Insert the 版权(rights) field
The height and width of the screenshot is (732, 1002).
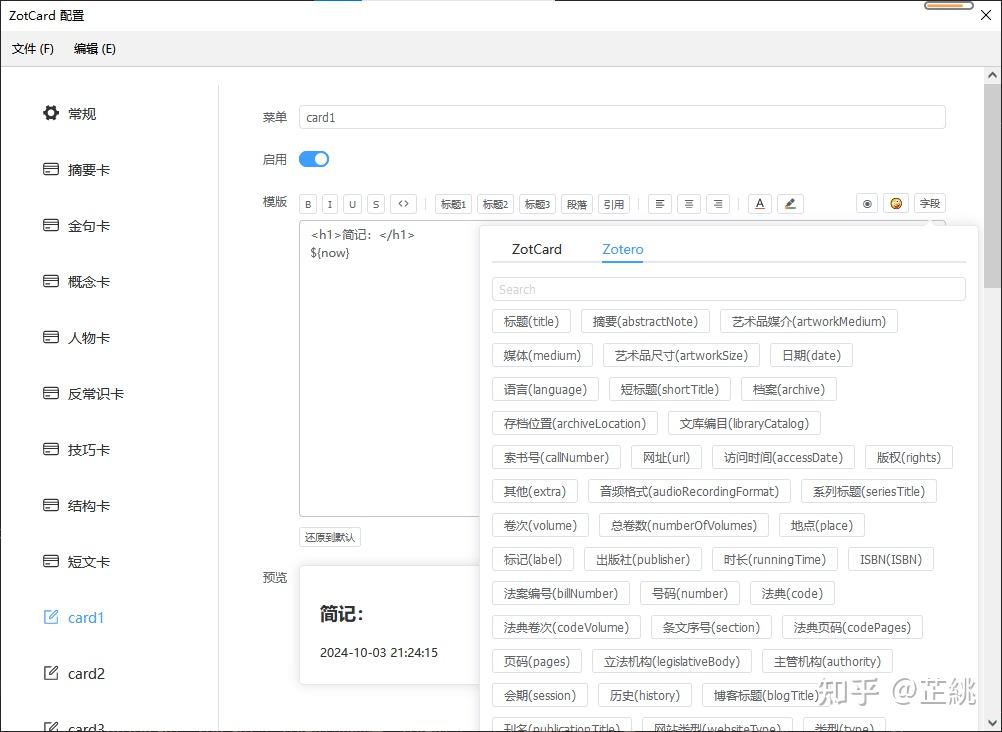point(909,458)
